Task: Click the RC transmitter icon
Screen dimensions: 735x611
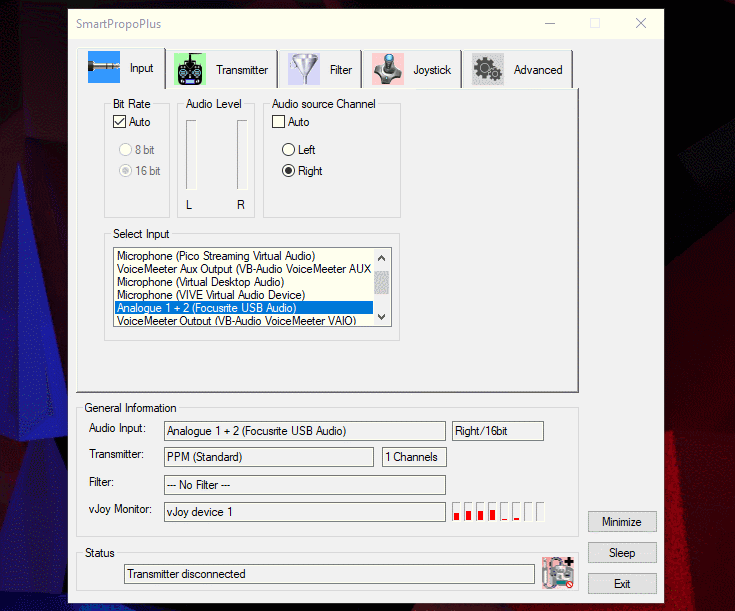Action: click(x=190, y=69)
